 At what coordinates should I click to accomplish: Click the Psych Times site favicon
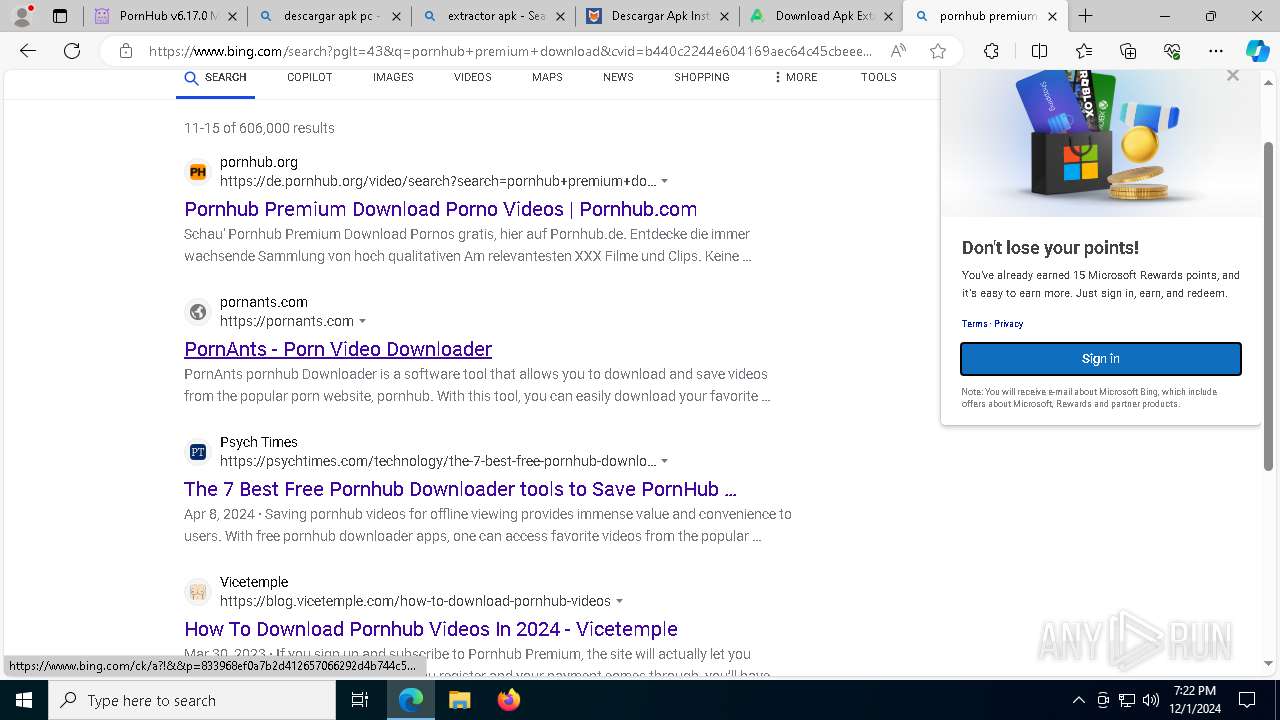(198, 452)
